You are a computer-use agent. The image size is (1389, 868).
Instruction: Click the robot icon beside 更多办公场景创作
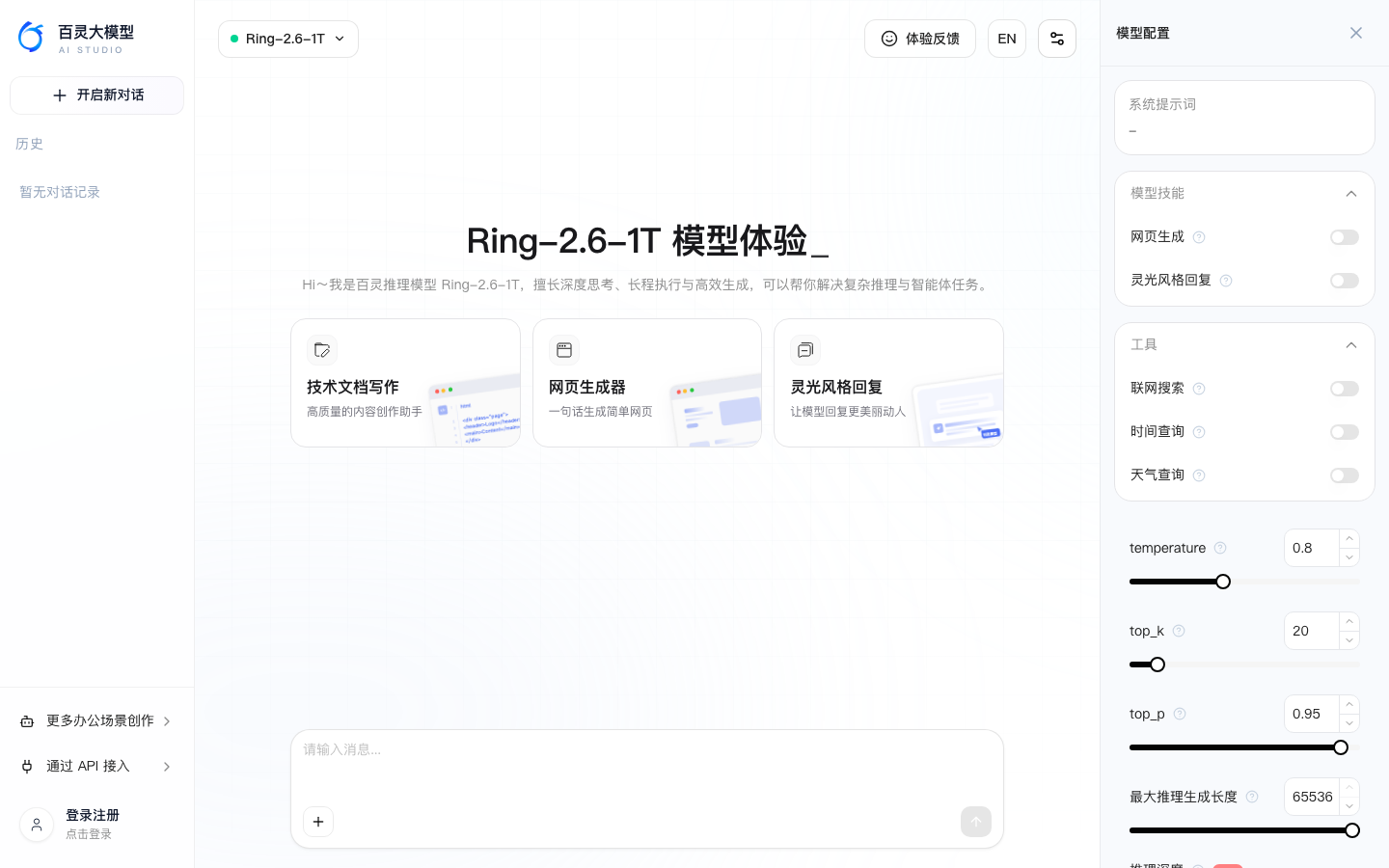pyautogui.click(x=27, y=721)
